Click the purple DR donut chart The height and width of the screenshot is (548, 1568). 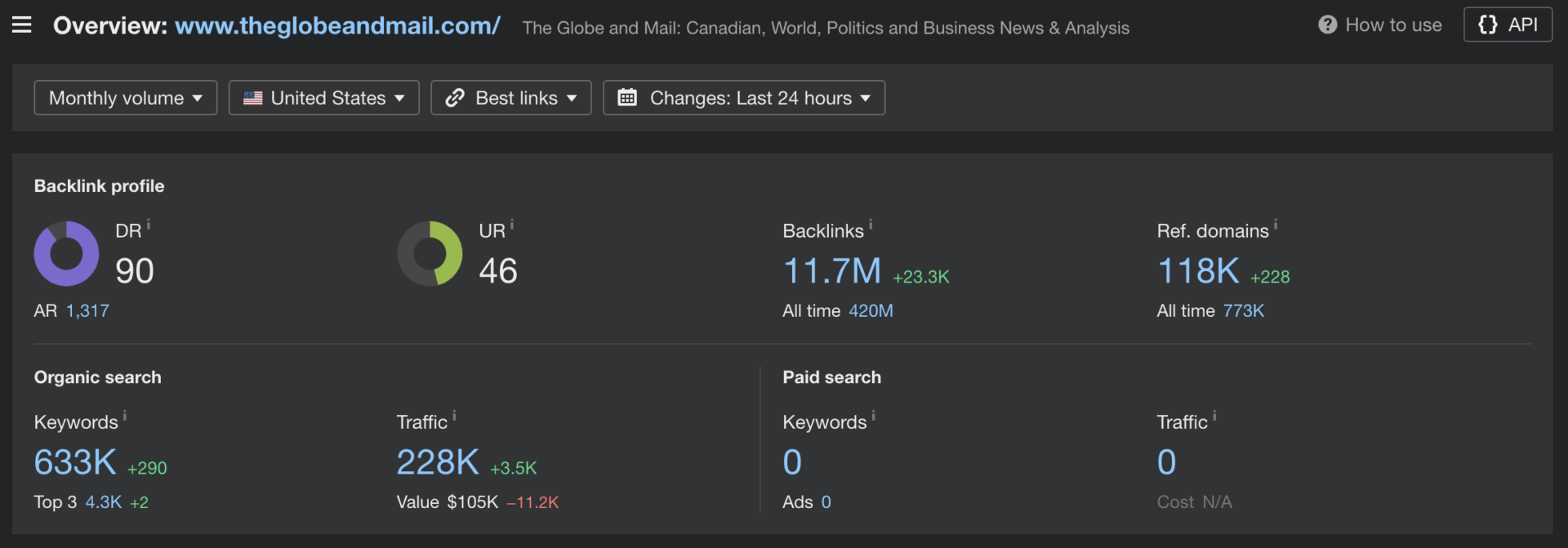tap(66, 254)
